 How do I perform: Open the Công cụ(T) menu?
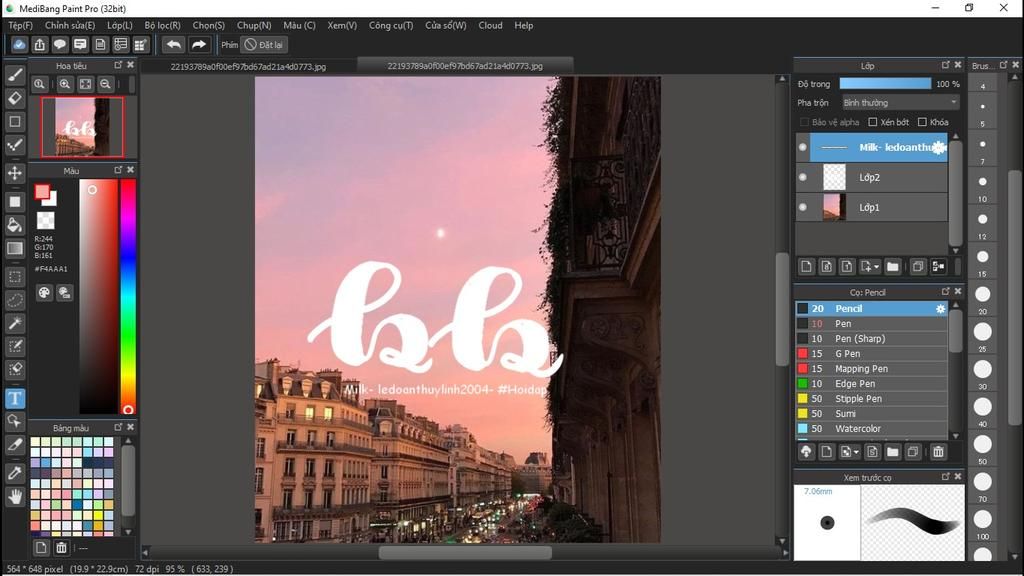[x=391, y=25]
